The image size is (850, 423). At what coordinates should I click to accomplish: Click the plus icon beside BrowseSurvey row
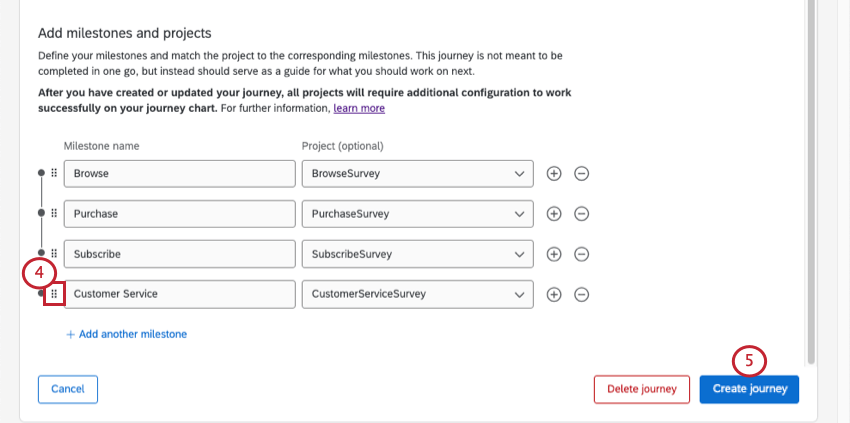(x=554, y=173)
